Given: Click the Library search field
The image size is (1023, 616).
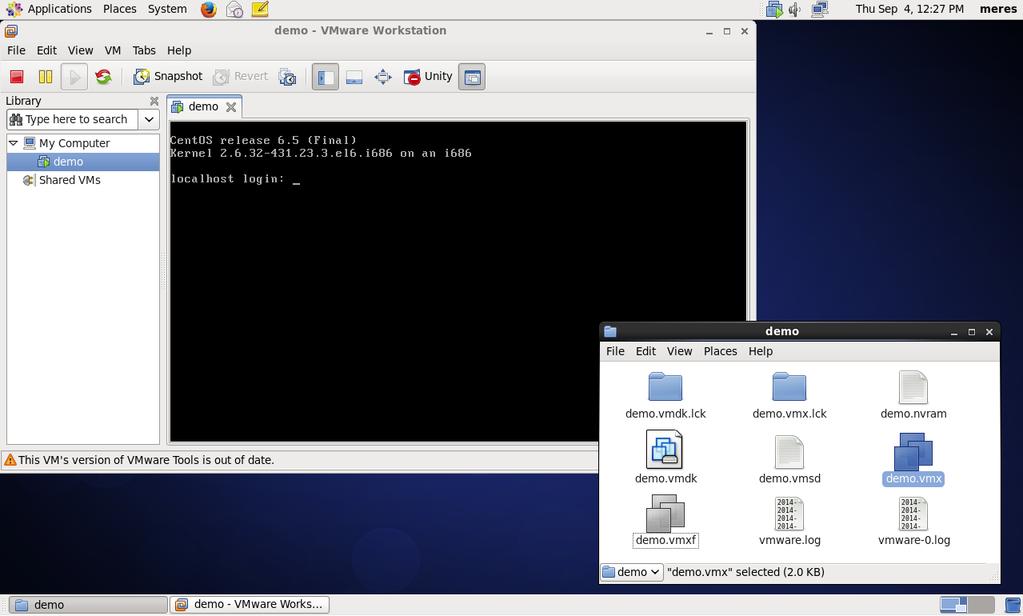Looking at the screenshot, I should tap(72, 119).
